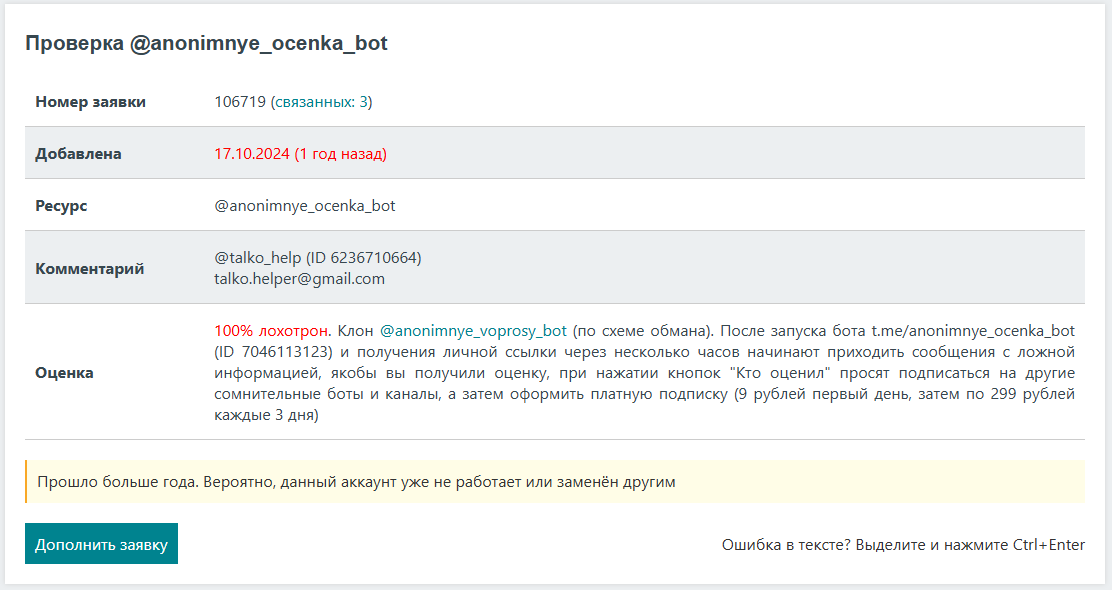Viewport: 1112px width, 590px height.
Task: Click the 'Ошибка в тексте? Выделите и нажмите Ctrl+Enter' hint
Action: pos(904,545)
